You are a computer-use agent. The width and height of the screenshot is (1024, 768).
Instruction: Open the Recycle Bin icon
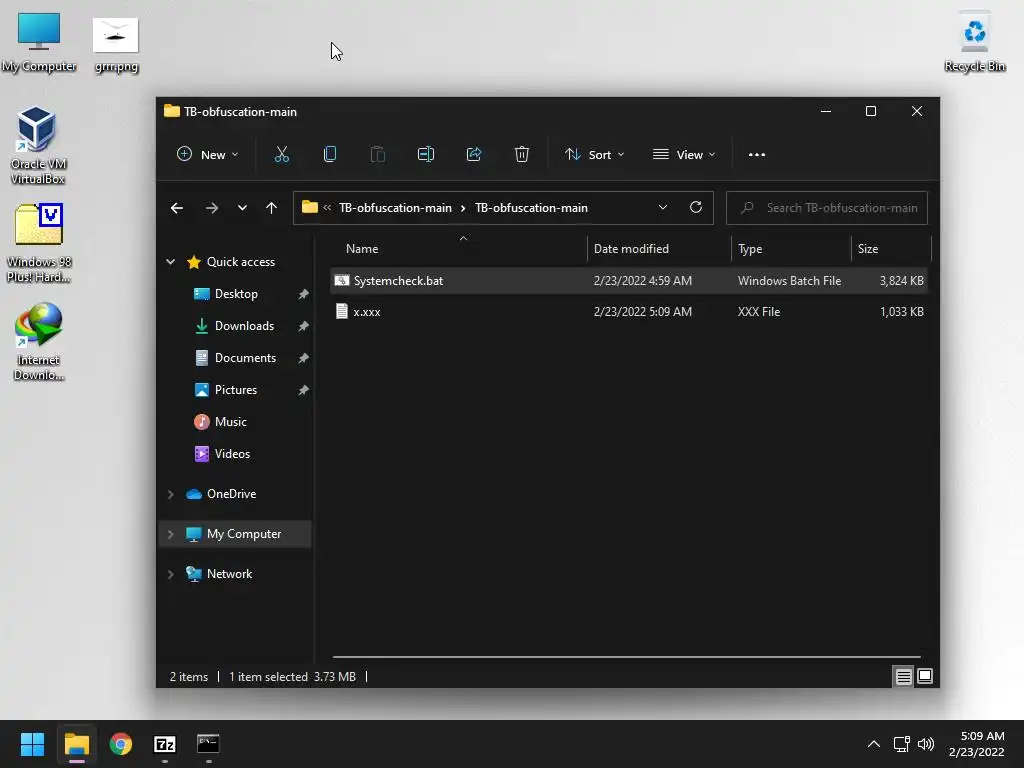pos(974,41)
